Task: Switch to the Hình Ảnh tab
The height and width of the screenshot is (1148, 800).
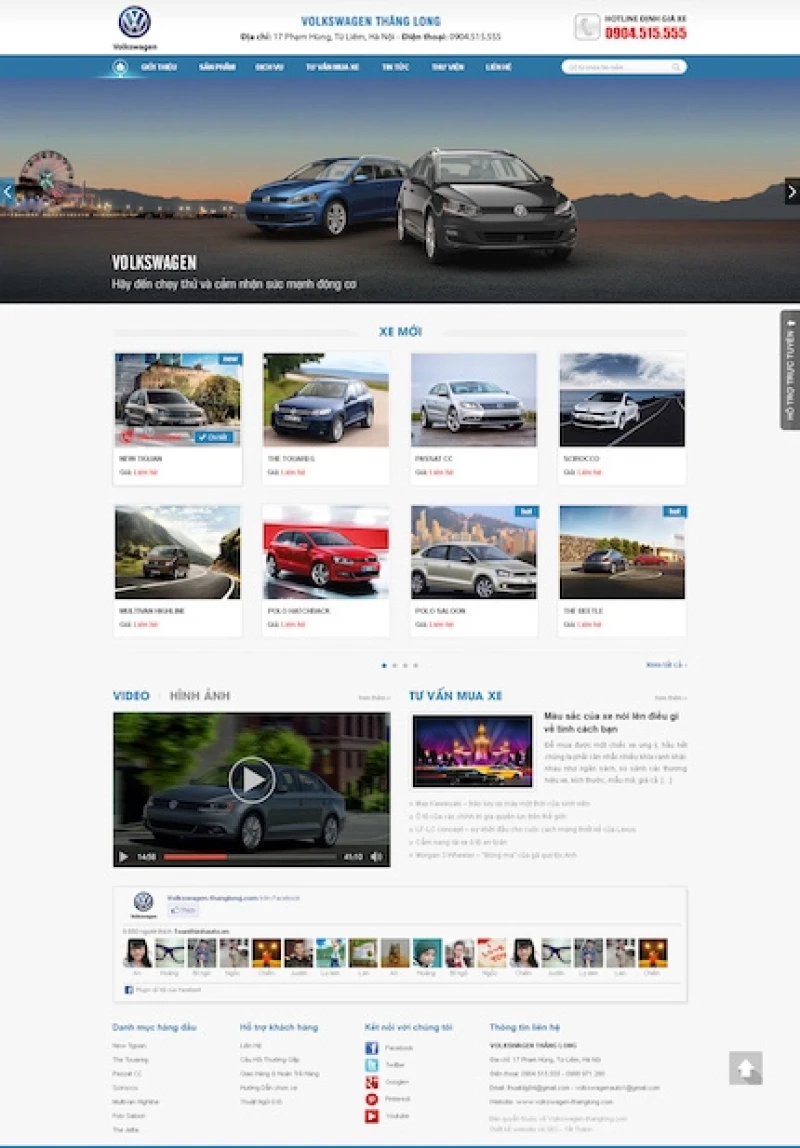Action: point(199,696)
